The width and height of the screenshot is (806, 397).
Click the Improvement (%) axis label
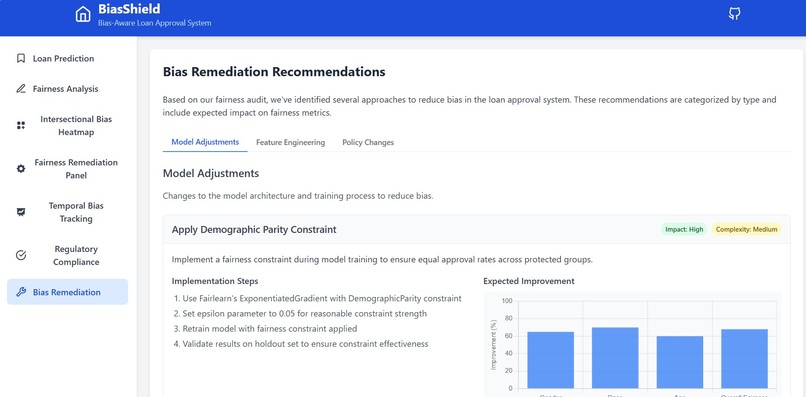click(493, 345)
